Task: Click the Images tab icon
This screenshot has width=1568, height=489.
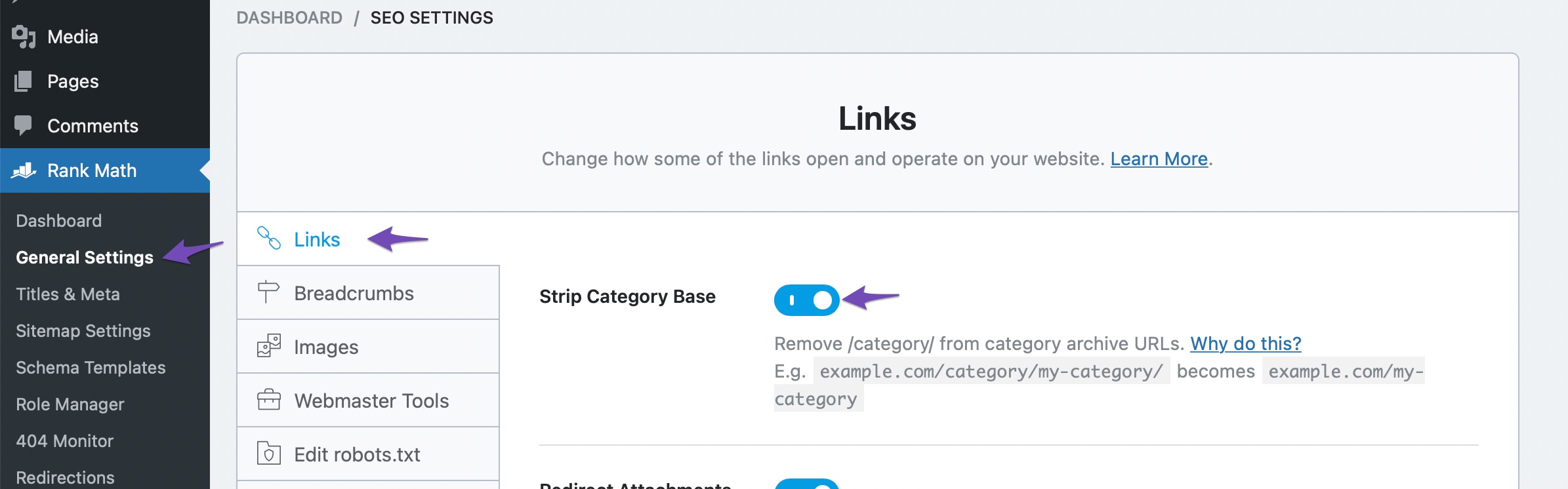Action: [268, 346]
